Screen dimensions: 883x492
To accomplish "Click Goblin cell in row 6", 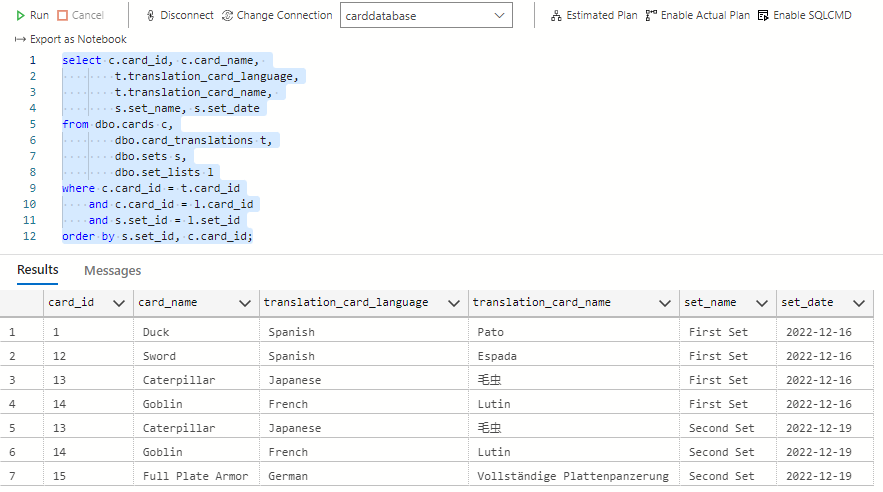I will click(197, 452).
